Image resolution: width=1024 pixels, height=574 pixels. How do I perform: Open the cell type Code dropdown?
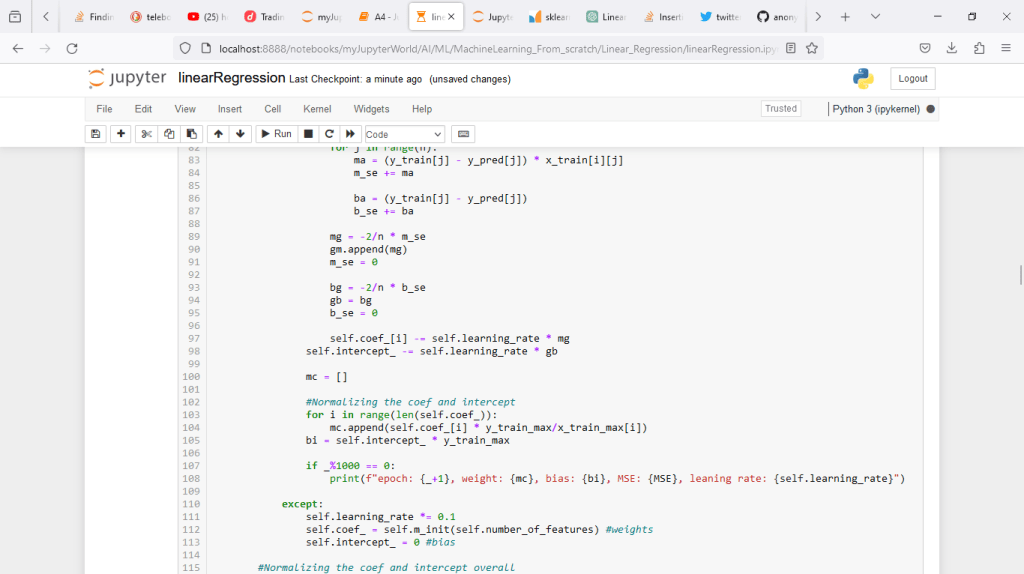pyautogui.click(x=404, y=134)
